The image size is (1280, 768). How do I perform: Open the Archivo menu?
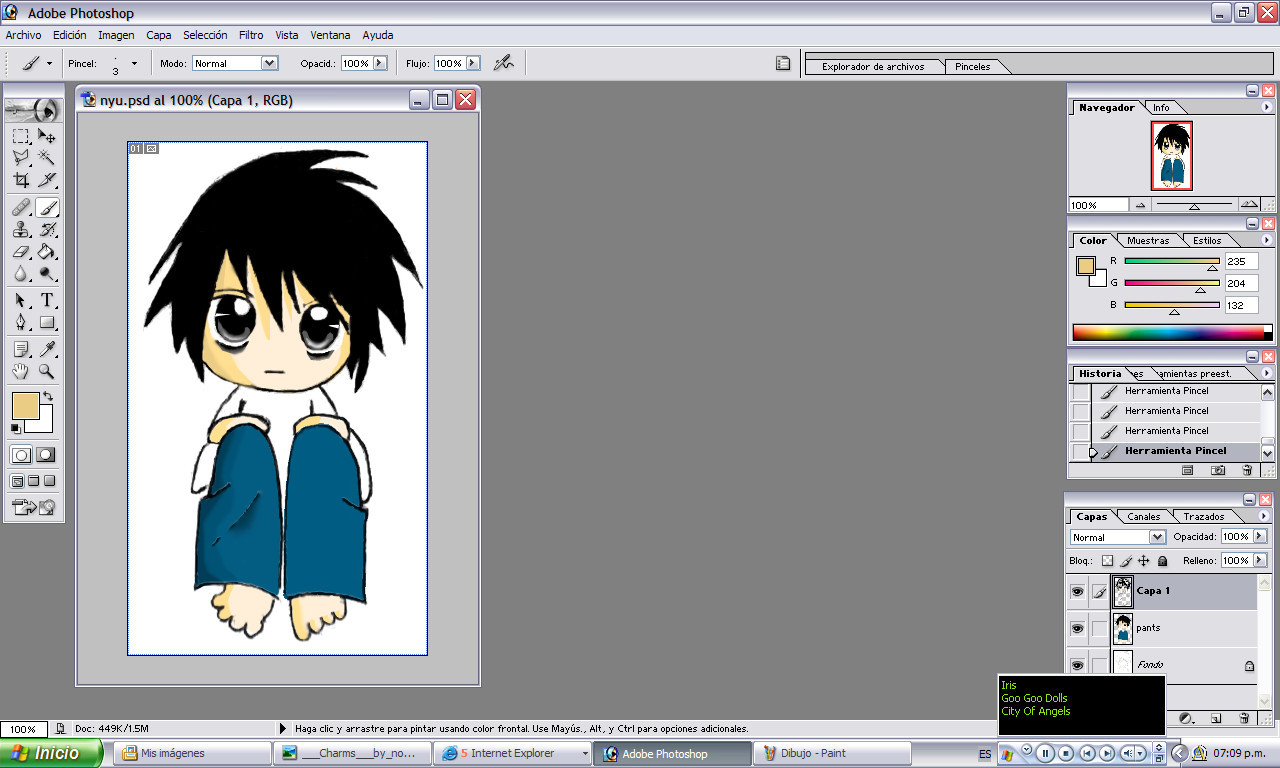23,35
